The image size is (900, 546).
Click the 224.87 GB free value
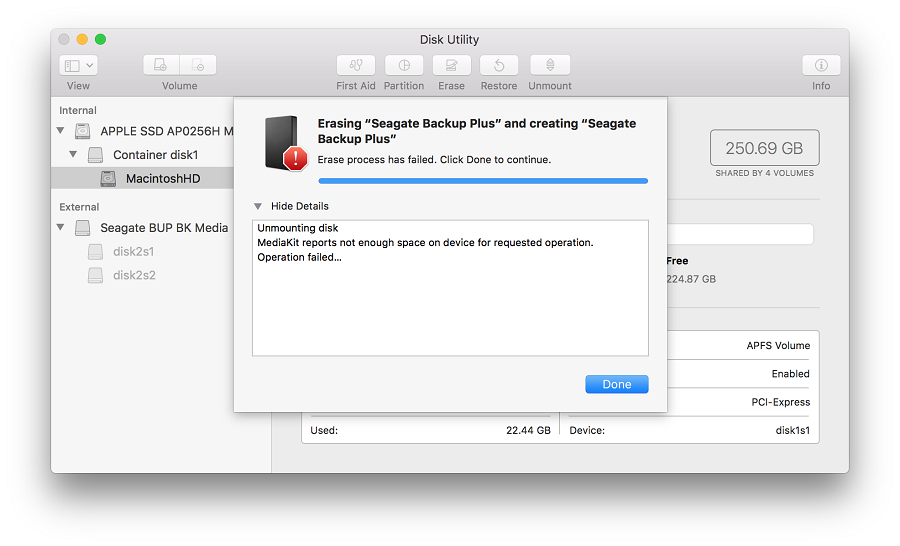(x=691, y=279)
